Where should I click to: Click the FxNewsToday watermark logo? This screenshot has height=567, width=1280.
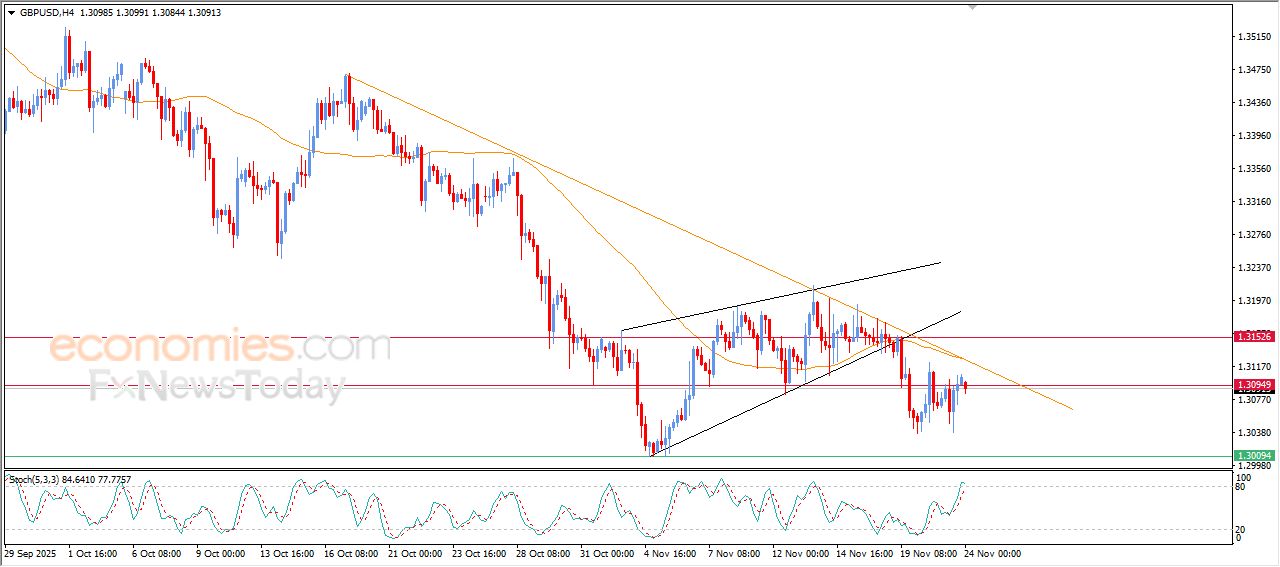point(216,385)
